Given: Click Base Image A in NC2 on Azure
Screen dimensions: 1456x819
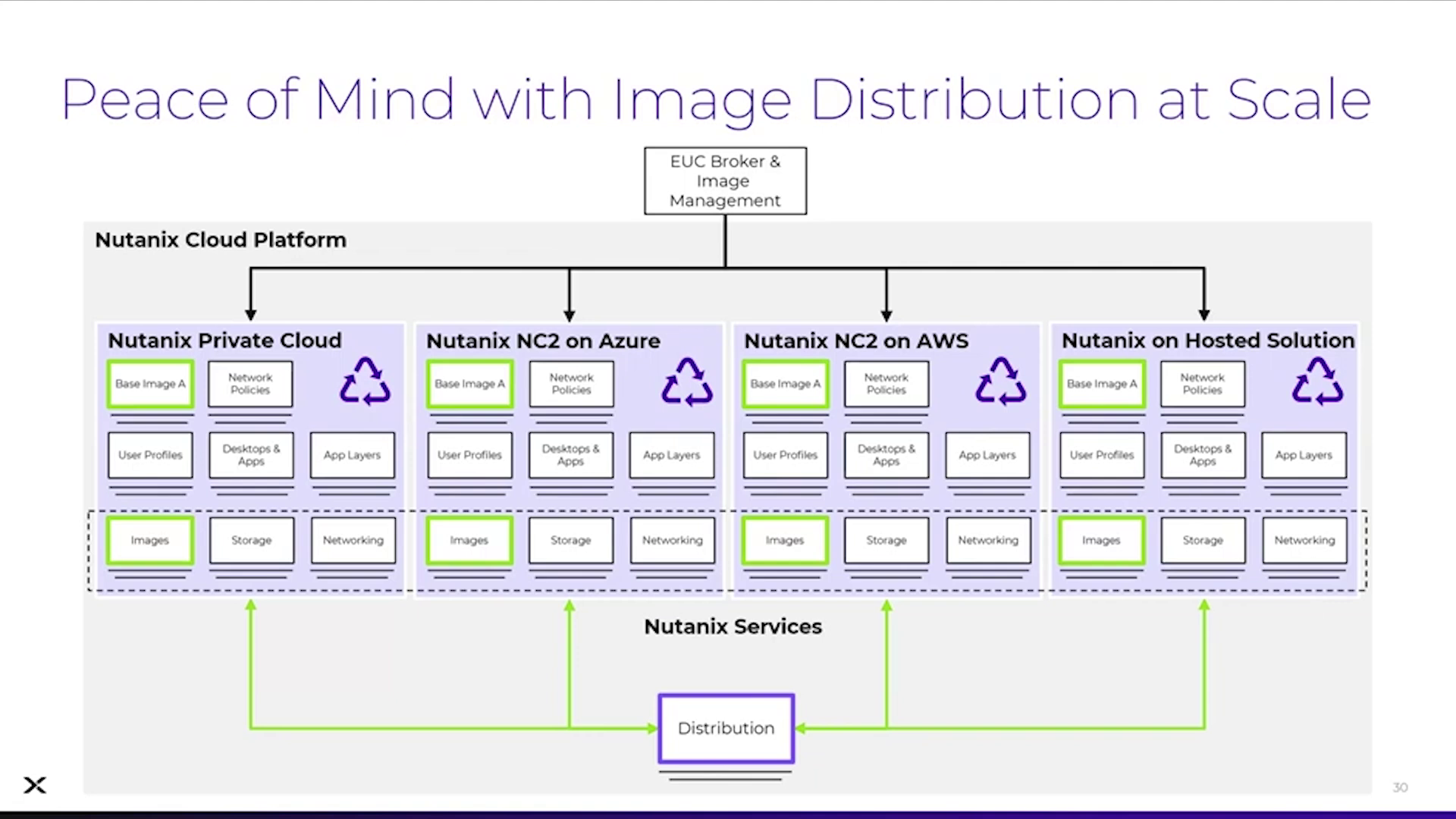Looking at the screenshot, I should tap(469, 384).
